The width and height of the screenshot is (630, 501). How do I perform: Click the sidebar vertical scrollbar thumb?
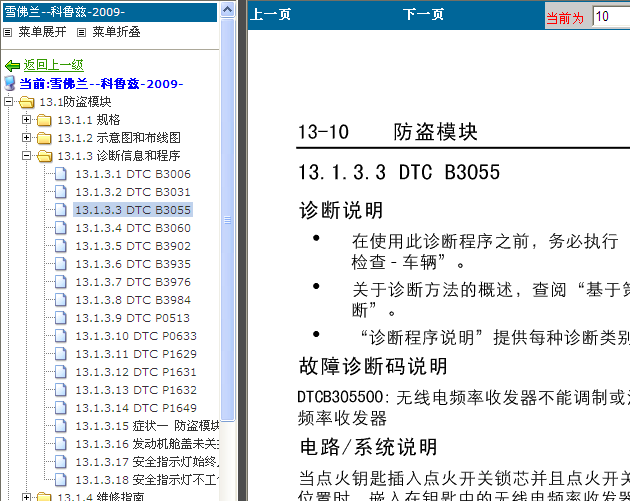pyautogui.click(x=227, y=219)
